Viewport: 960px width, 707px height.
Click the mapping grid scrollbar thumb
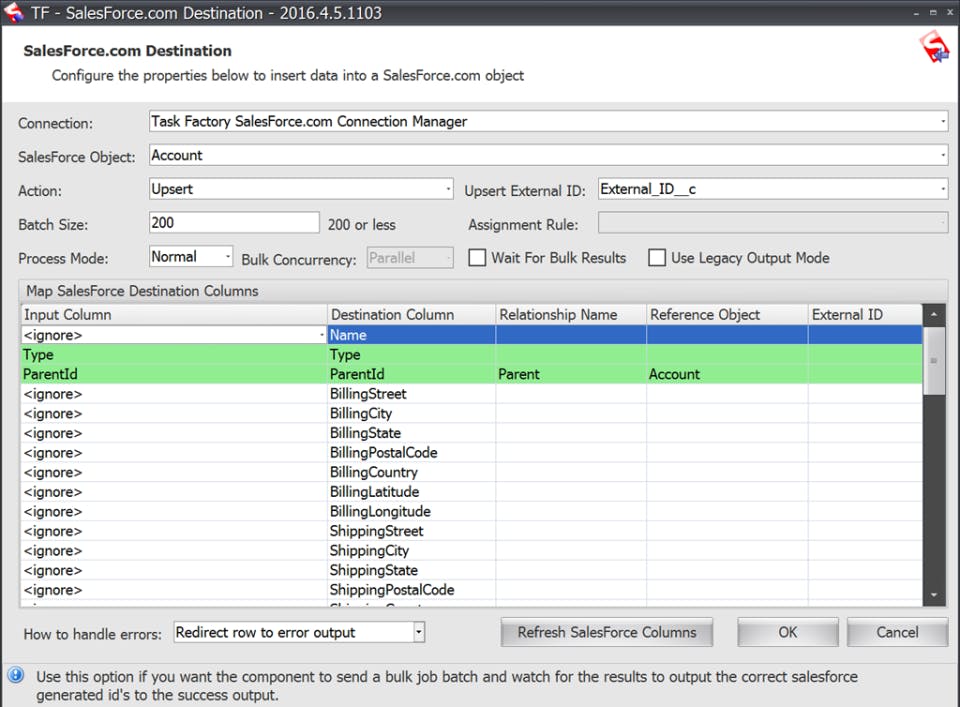934,361
